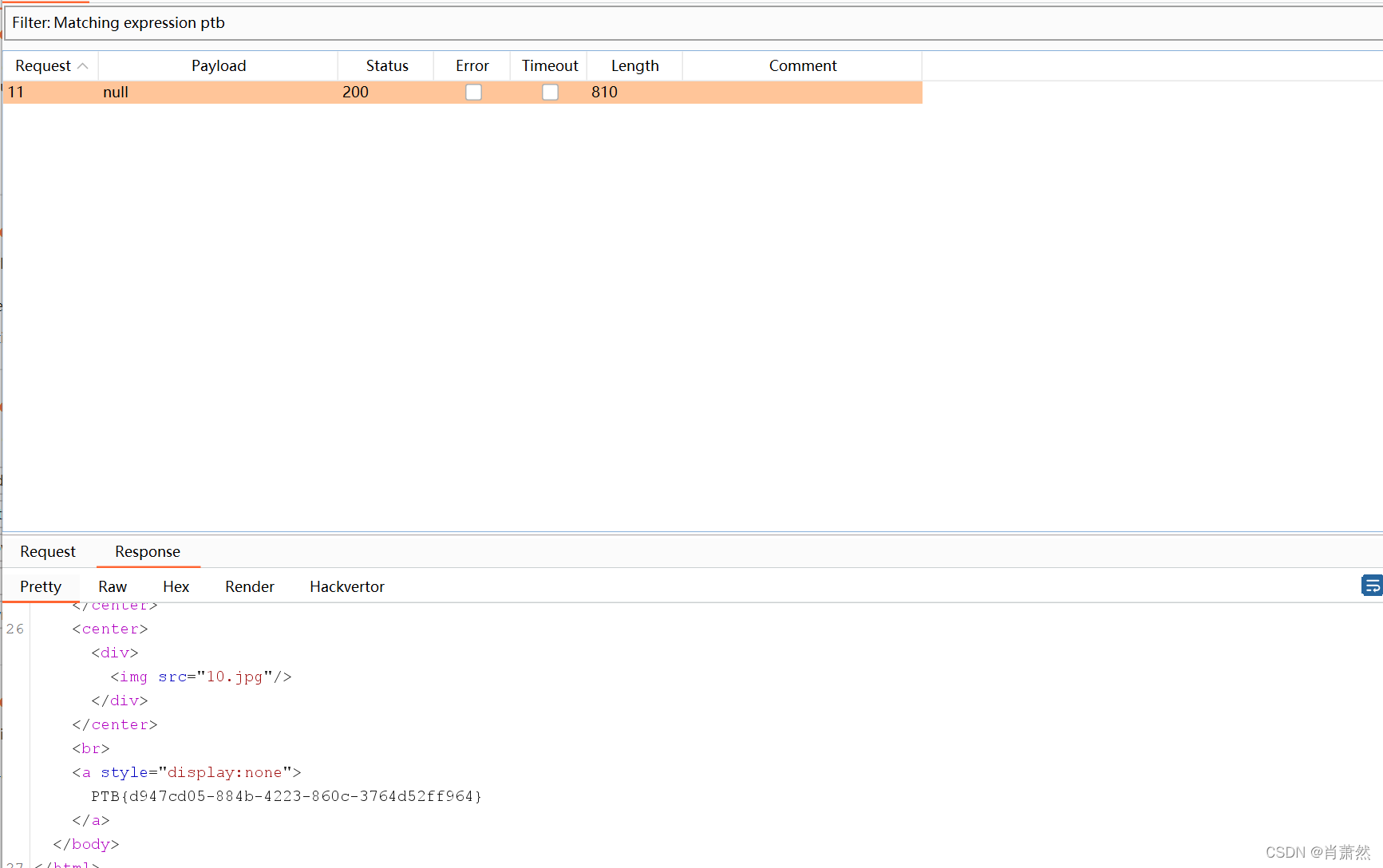Switch to Pretty view
This screenshot has height=868, width=1383.
coord(41,586)
